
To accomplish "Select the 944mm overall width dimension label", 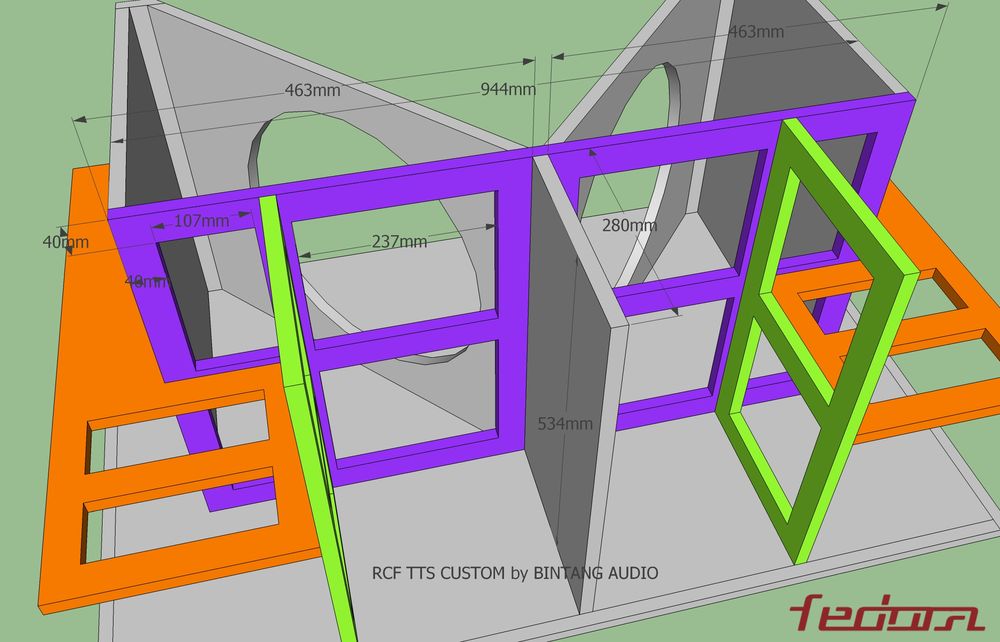I will (508, 90).
